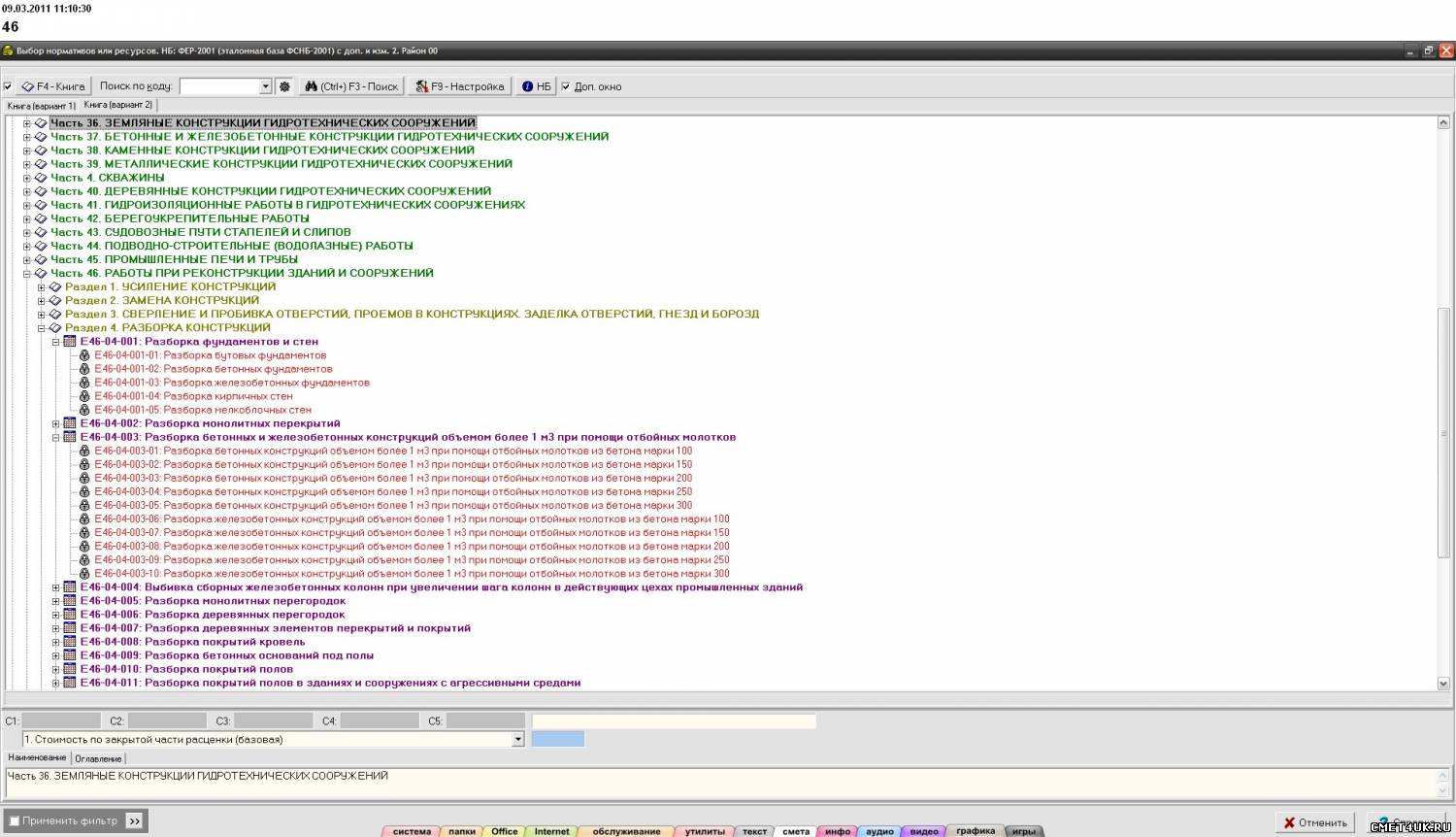Click into the Поиск по коду field
Screen dimensions: 1456x837
tap(219, 86)
